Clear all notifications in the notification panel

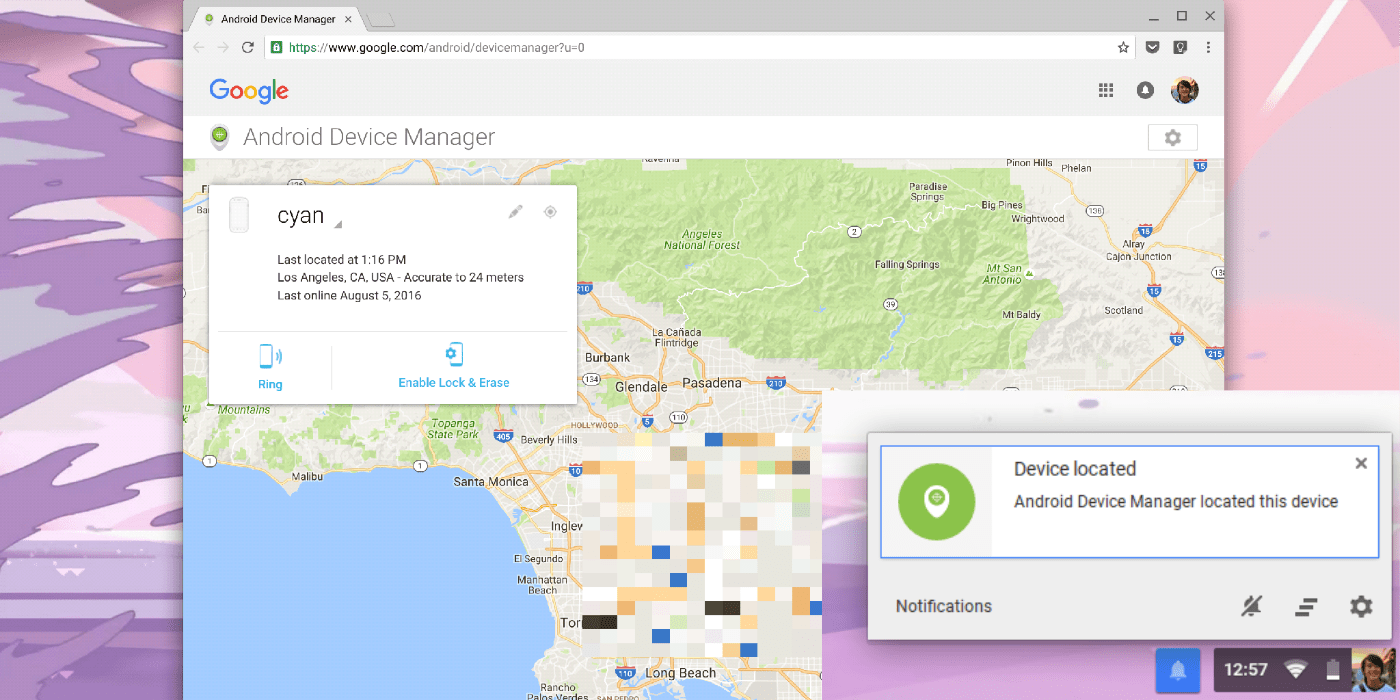pyautogui.click(x=1306, y=606)
